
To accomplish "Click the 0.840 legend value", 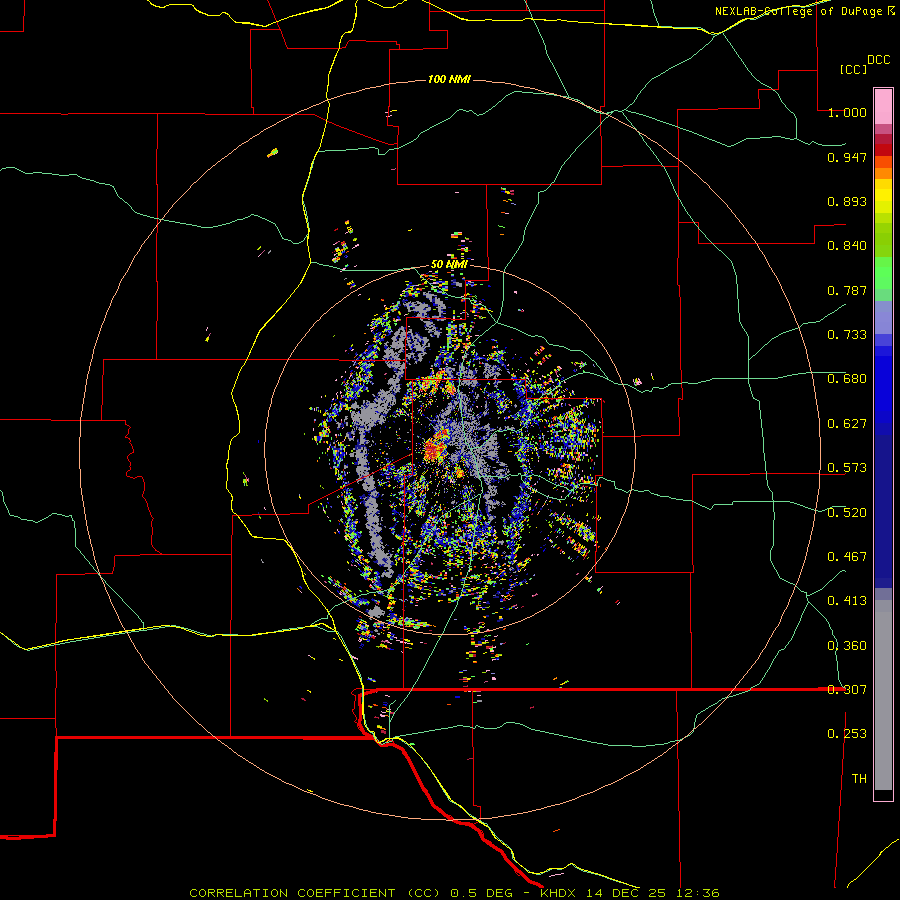I will [x=847, y=246].
